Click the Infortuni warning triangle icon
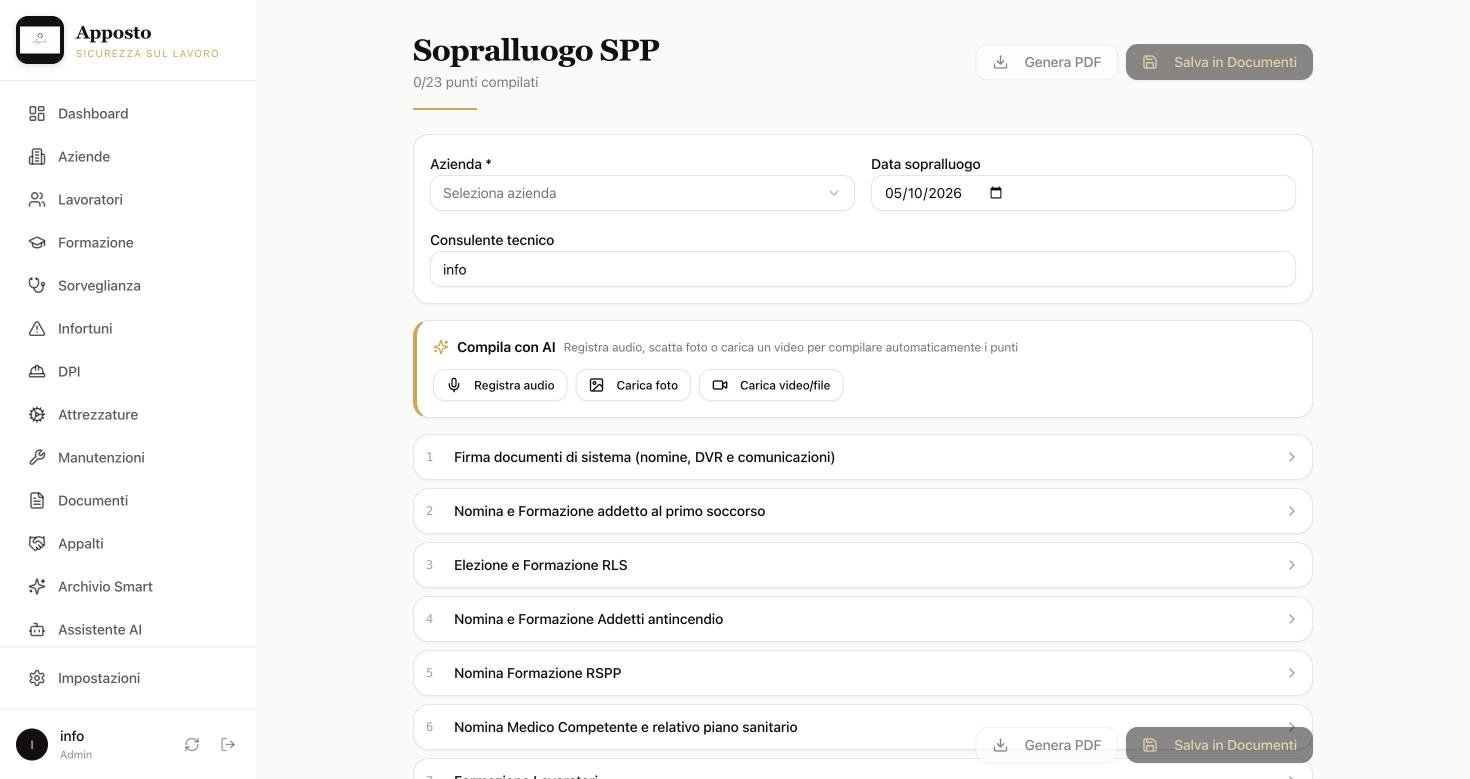The height and width of the screenshot is (779, 1470). 37,328
